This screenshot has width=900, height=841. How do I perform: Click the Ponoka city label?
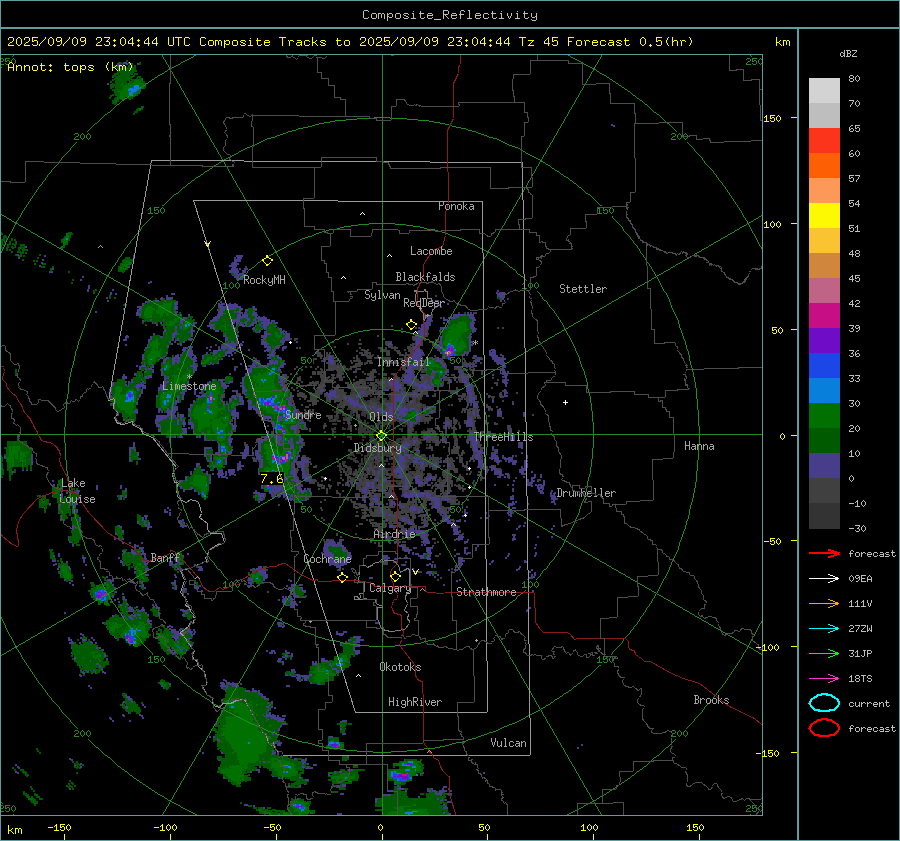pos(456,206)
